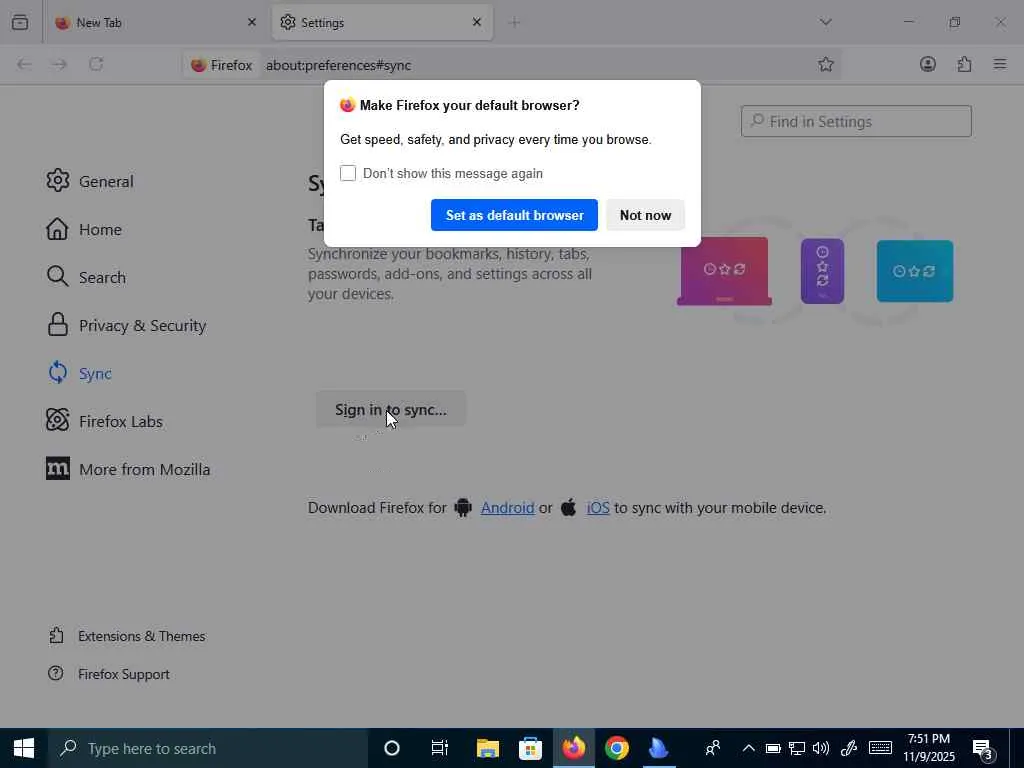1024x768 pixels.
Task: Click the laptop sync illustration
Action: click(x=724, y=271)
